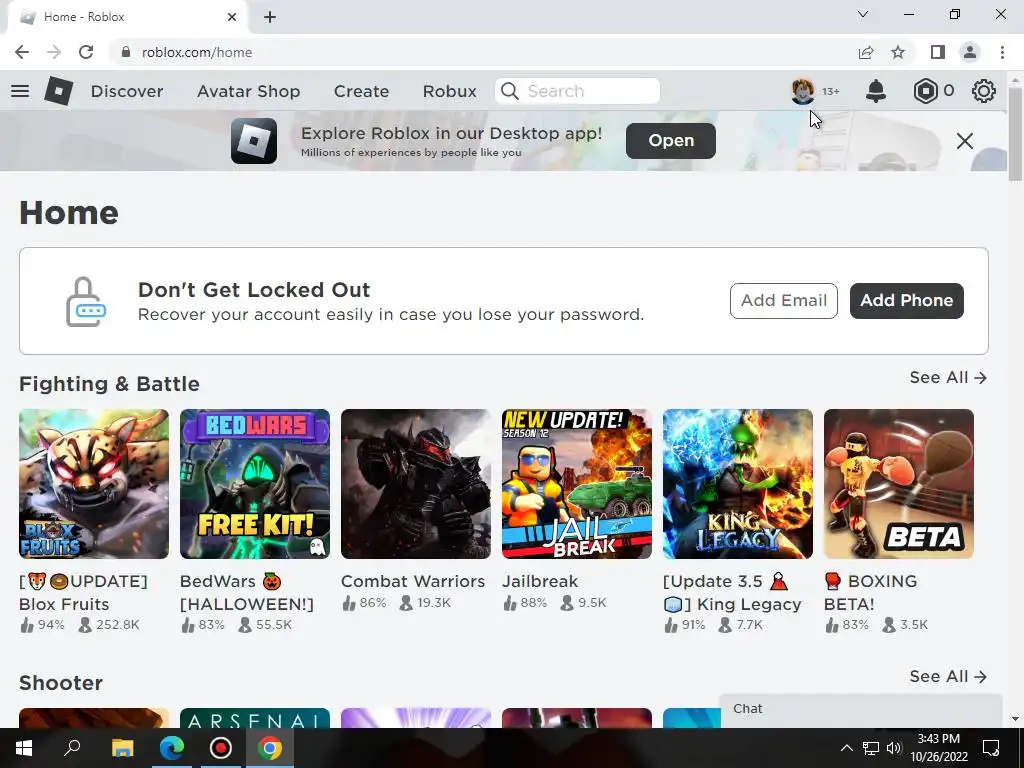1024x768 pixels.
Task: Click the Combat Warriors title text
Action: (413, 581)
